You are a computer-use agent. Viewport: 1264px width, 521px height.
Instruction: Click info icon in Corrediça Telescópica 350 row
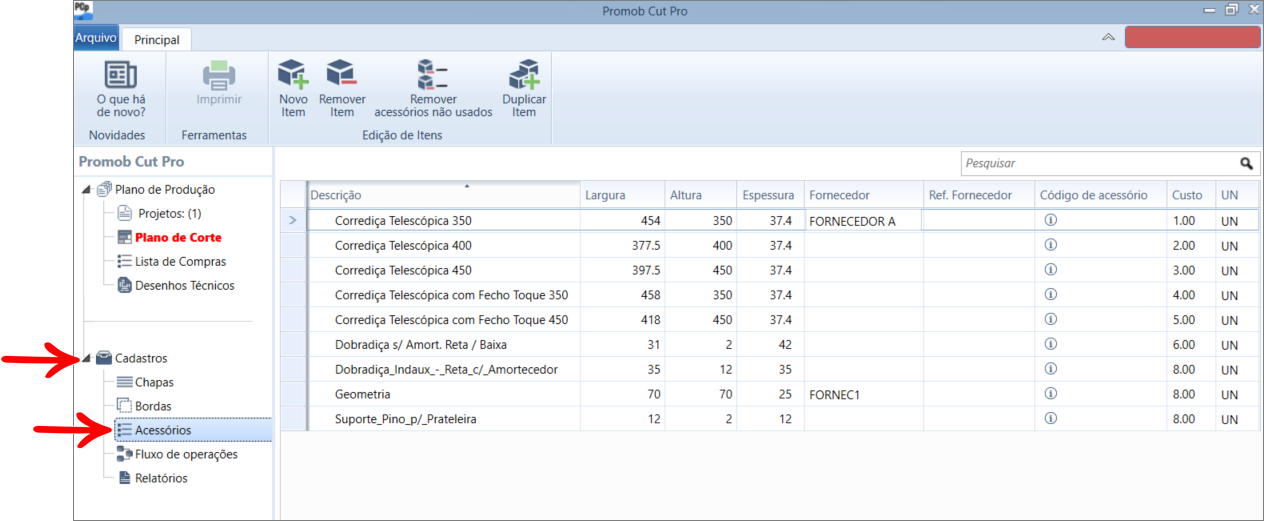(x=1050, y=220)
